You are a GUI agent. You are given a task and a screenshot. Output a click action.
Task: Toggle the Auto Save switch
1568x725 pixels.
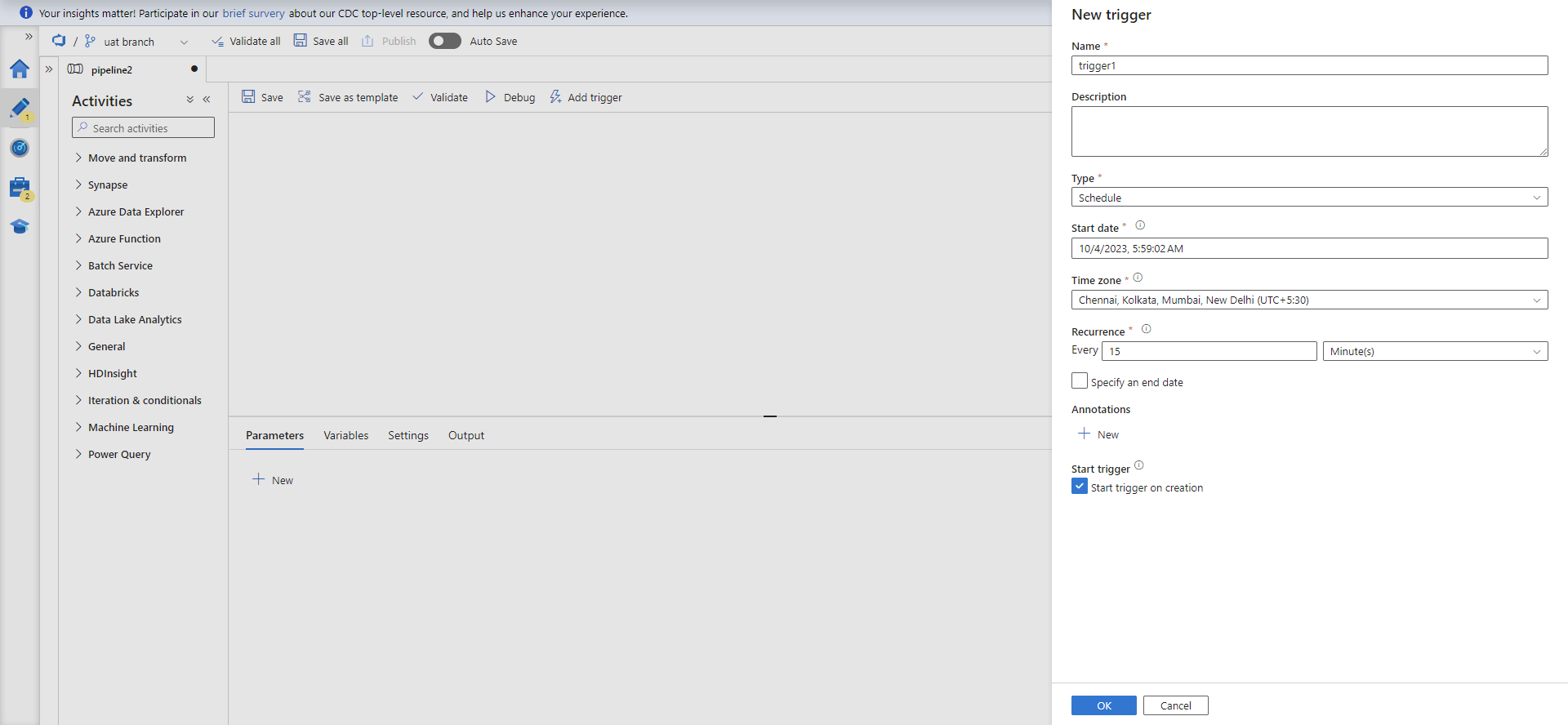(444, 41)
